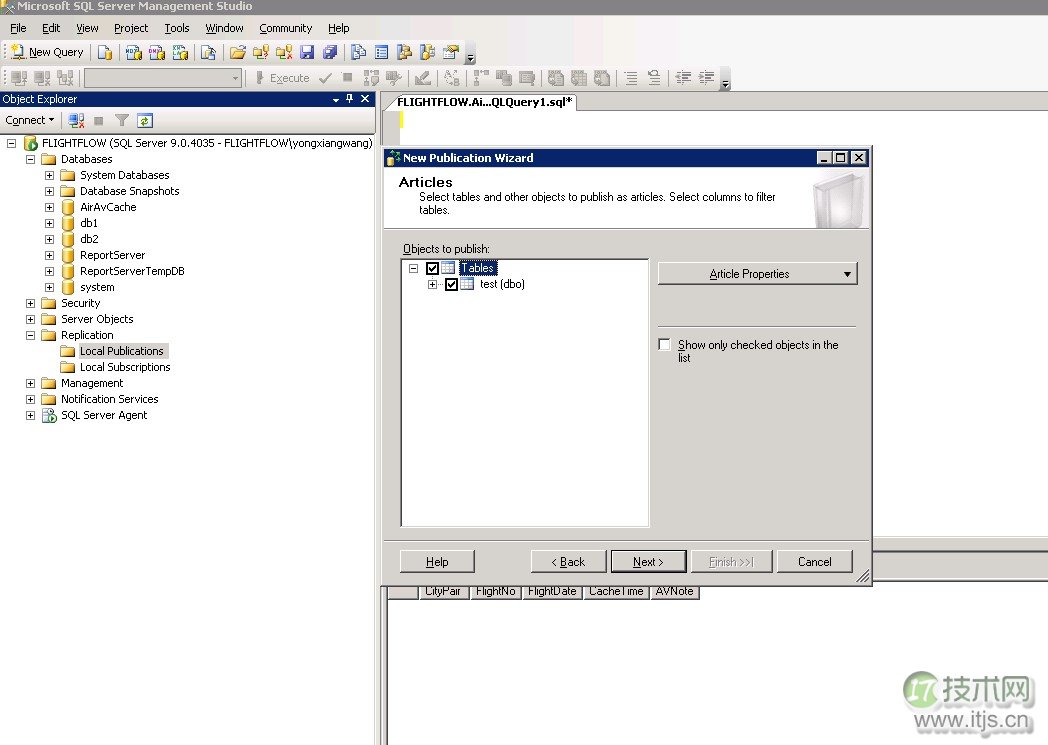Screen dimensions: 1048x745
Task: Click the Object Explorer filter icon
Action: [122, 120]
